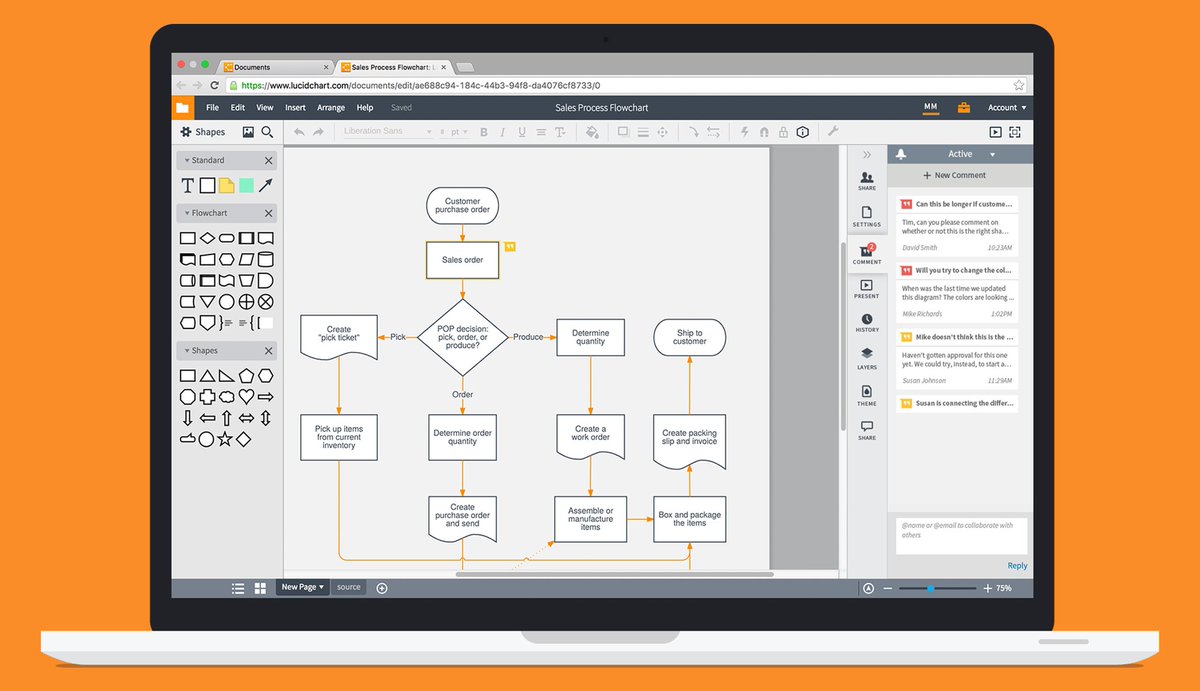Toggle italic text formatting

tap(502, 131)
